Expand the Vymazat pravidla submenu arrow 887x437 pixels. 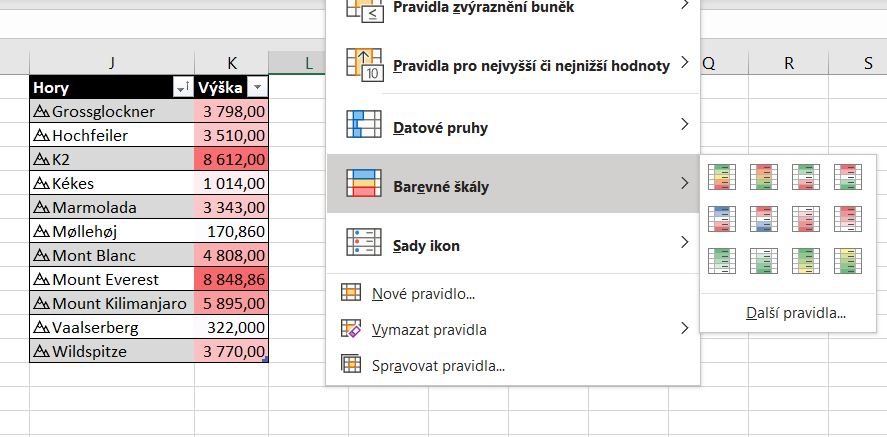point(684,328)
